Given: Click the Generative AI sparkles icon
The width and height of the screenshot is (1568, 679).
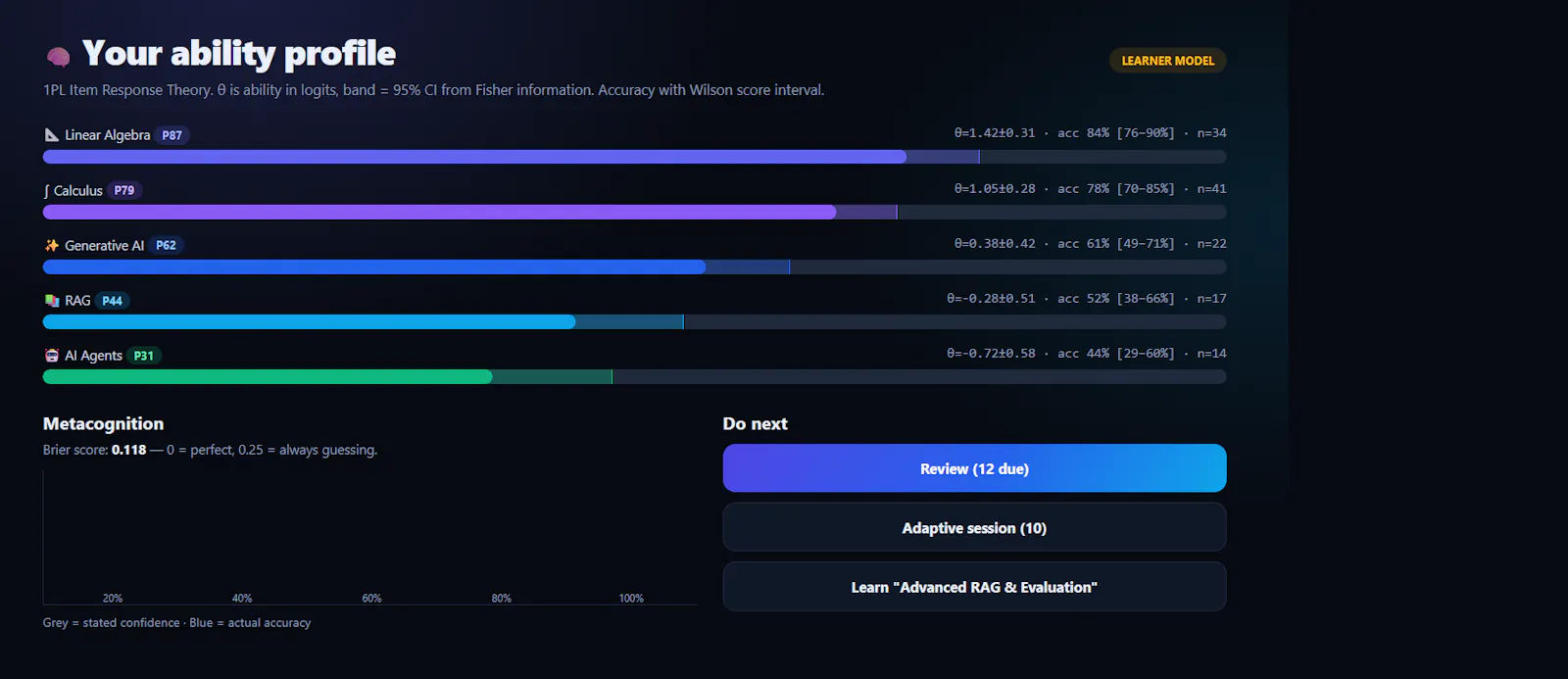Looking at the screenshot, I should [52, 246].
